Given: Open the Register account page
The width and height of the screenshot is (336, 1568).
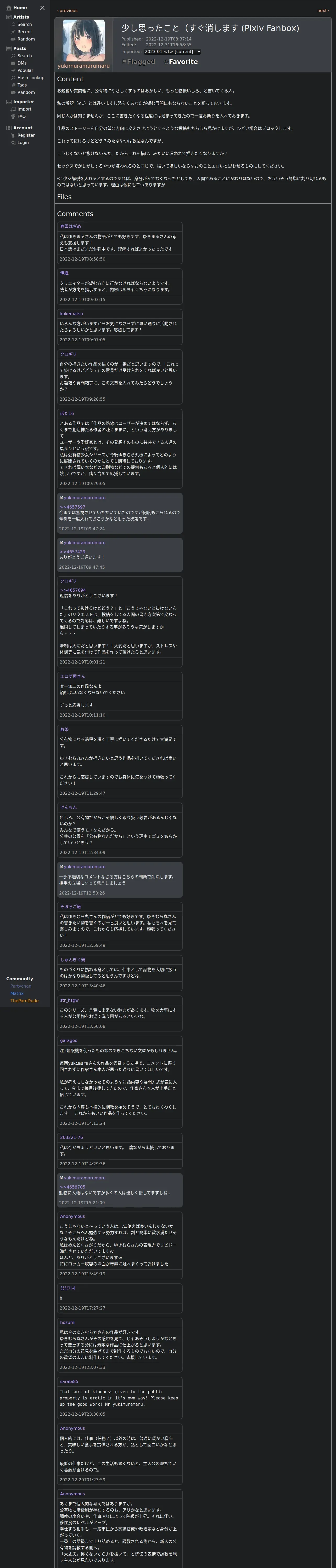Looking at the screenshot, I should pos(26,135).
